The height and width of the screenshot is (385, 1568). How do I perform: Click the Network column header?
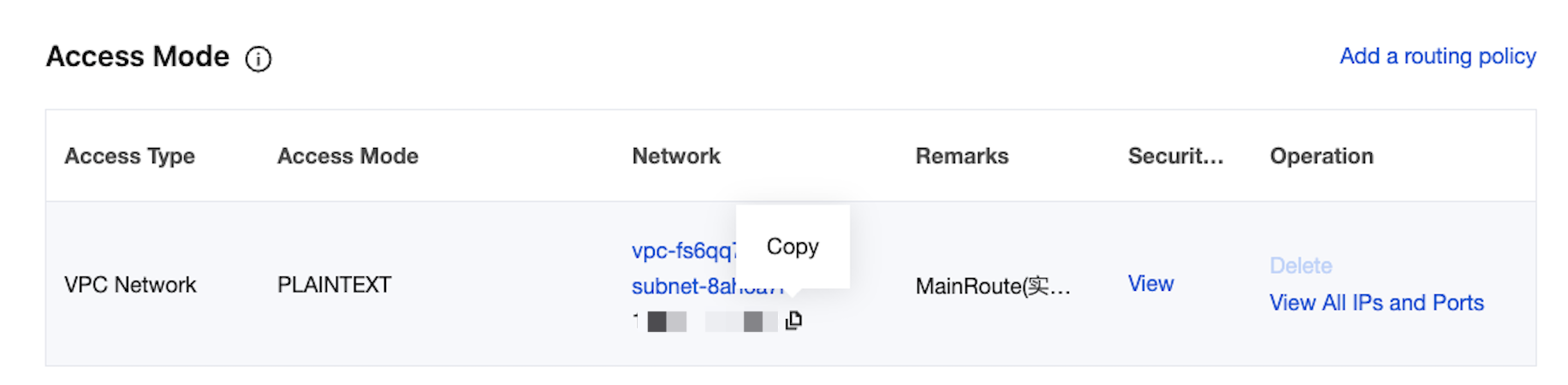[676, 157]
